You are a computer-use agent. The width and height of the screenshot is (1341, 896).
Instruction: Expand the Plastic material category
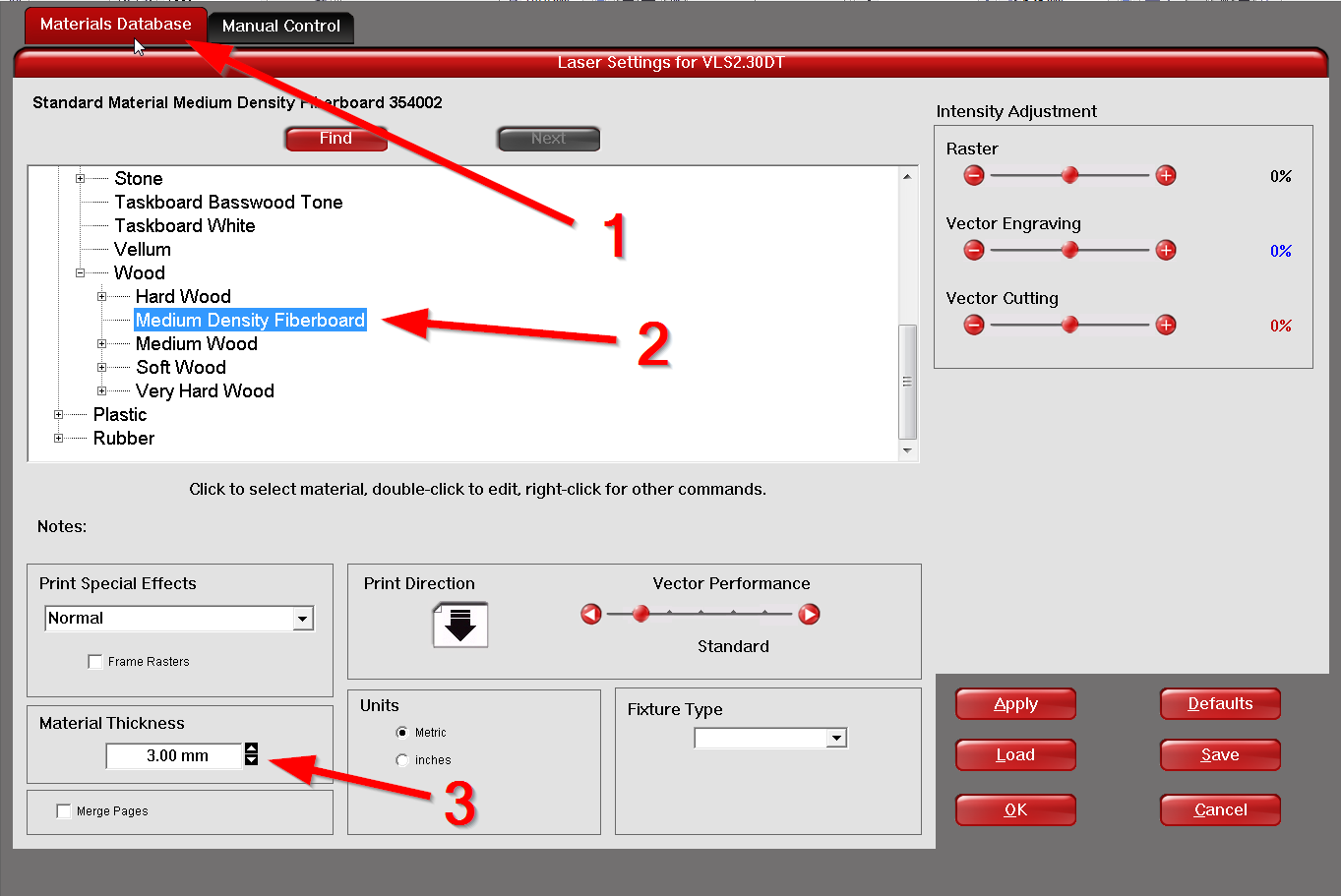coord(58,415)
